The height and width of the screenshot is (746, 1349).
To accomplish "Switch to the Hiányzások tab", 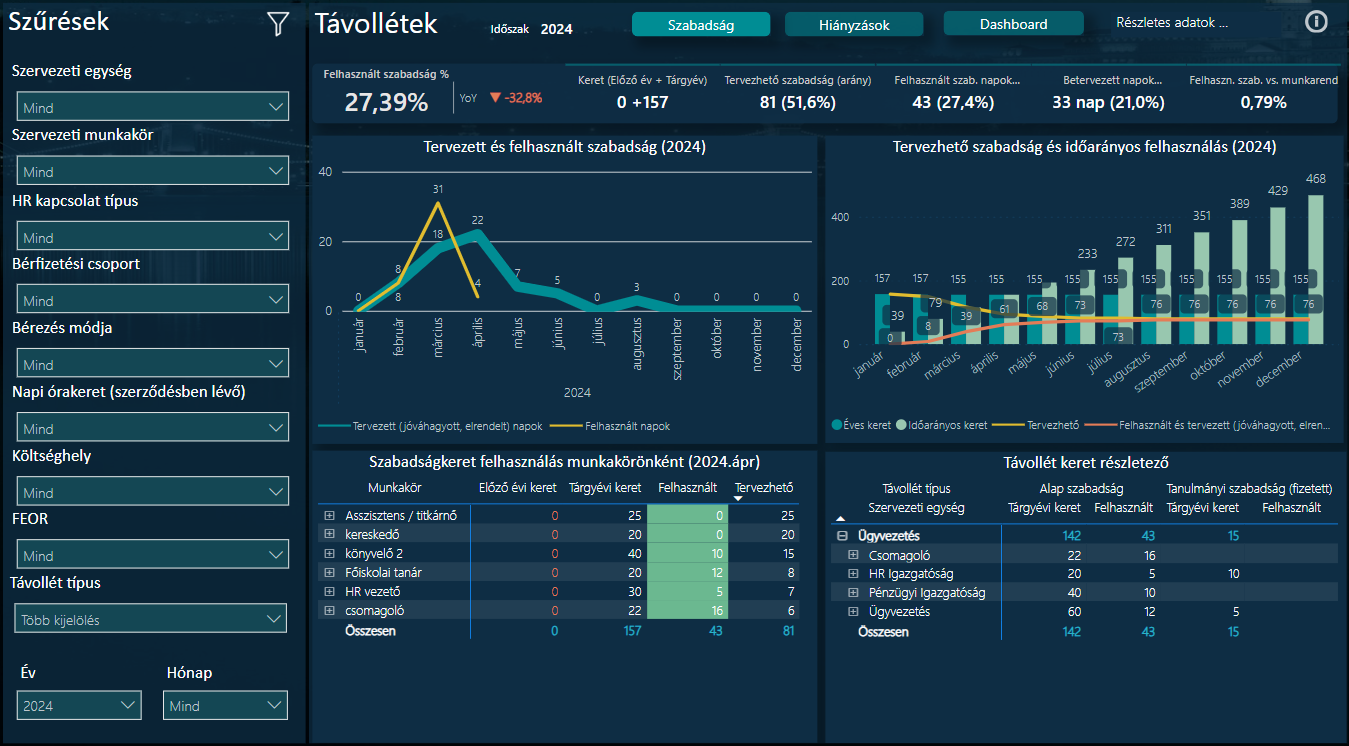I will point(852,25).
